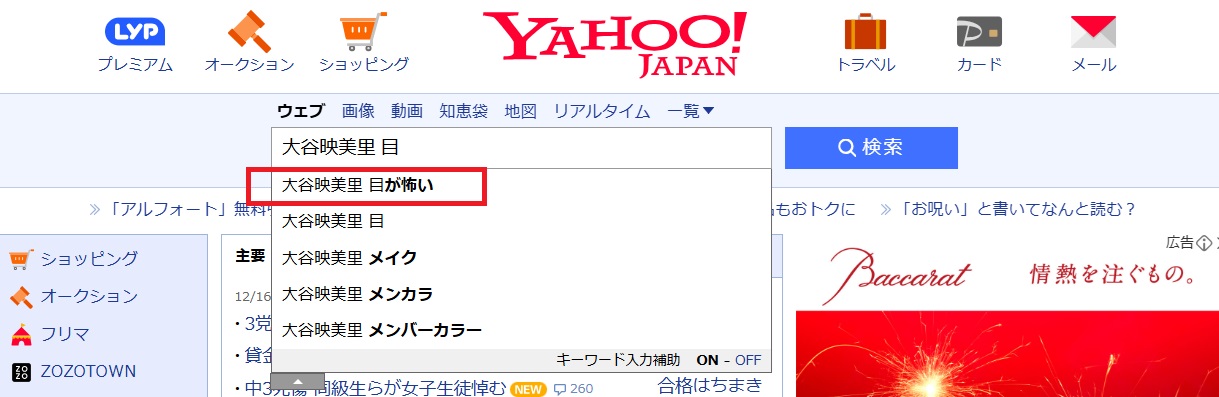Click the sidebar ショッピング cart icon
This screenshot has width=1219, height=397.
[22, 259]
